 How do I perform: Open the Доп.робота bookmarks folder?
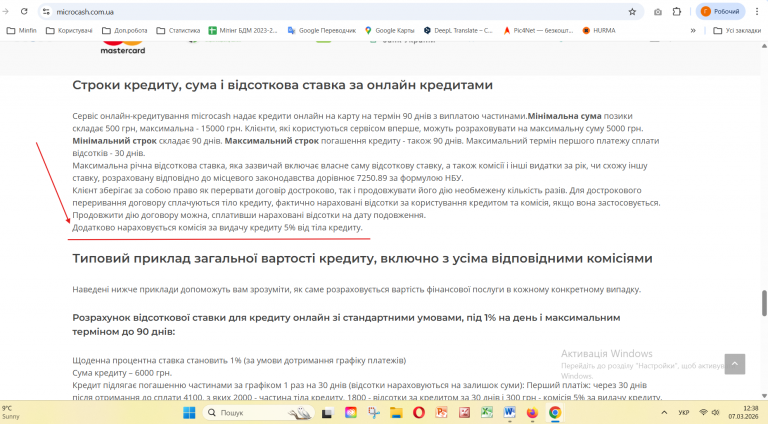tap(124, 30)
